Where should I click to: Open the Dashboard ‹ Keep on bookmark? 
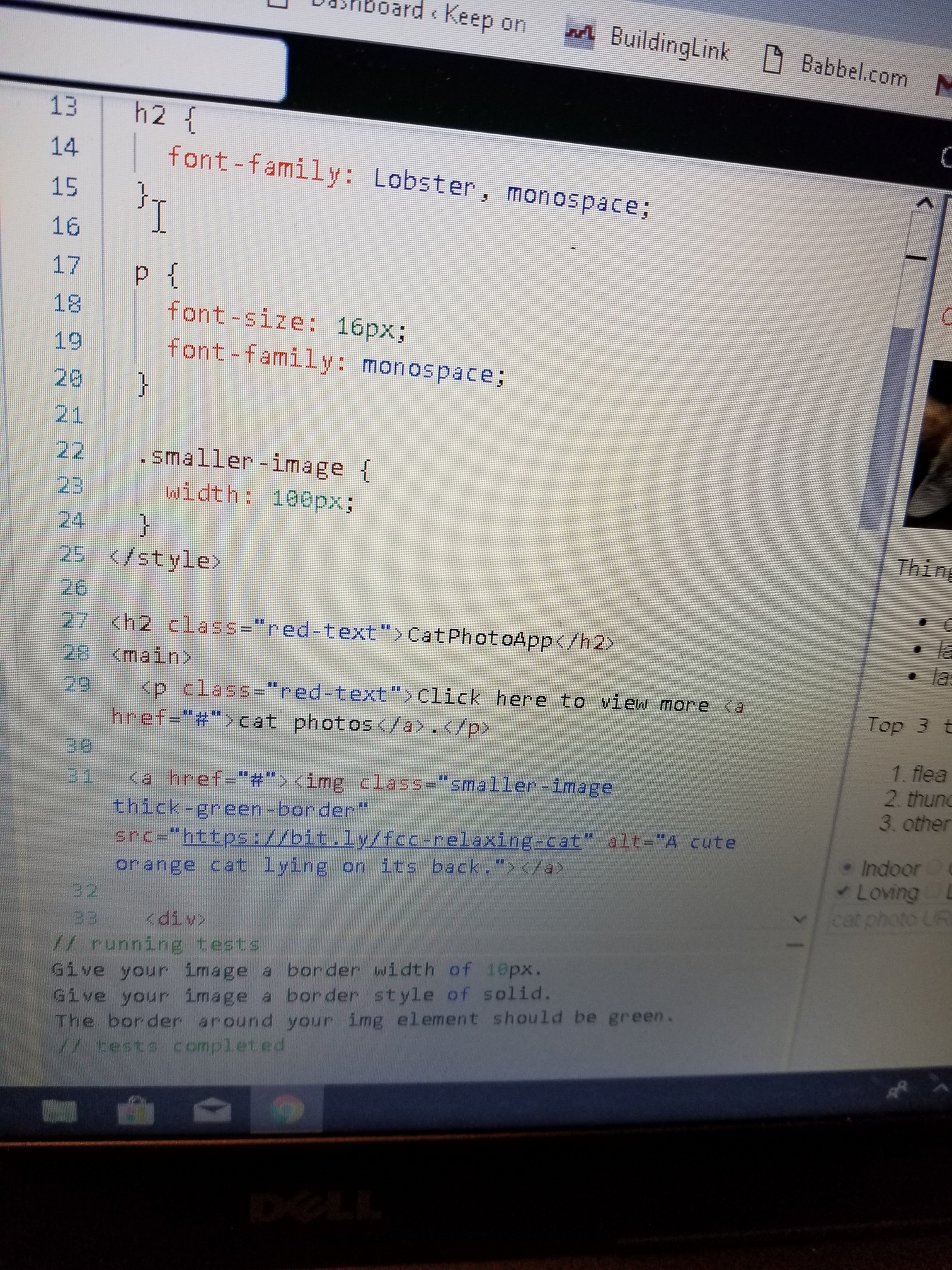click(x=398, y=14)
